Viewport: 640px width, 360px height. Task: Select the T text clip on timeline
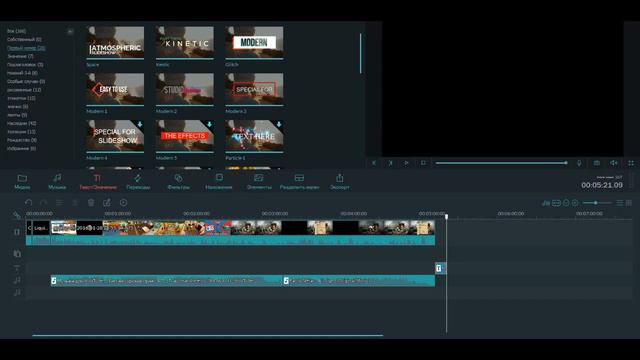pos(440,268)
